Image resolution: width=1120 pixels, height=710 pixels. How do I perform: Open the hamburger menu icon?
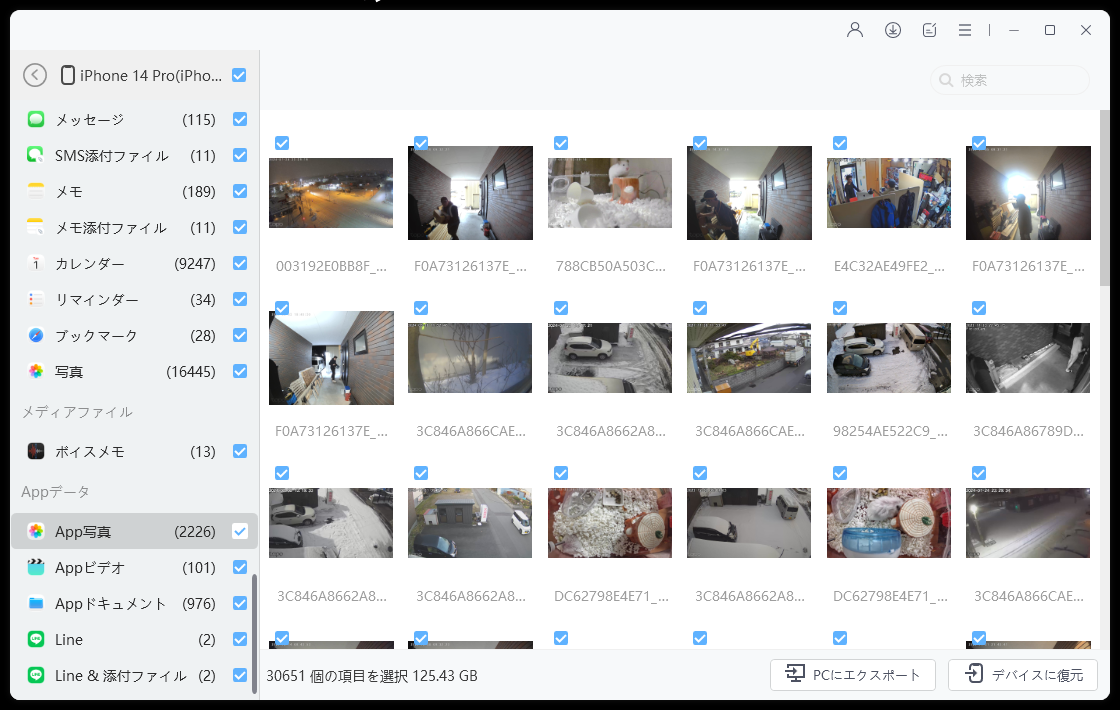tap(965, 30)
